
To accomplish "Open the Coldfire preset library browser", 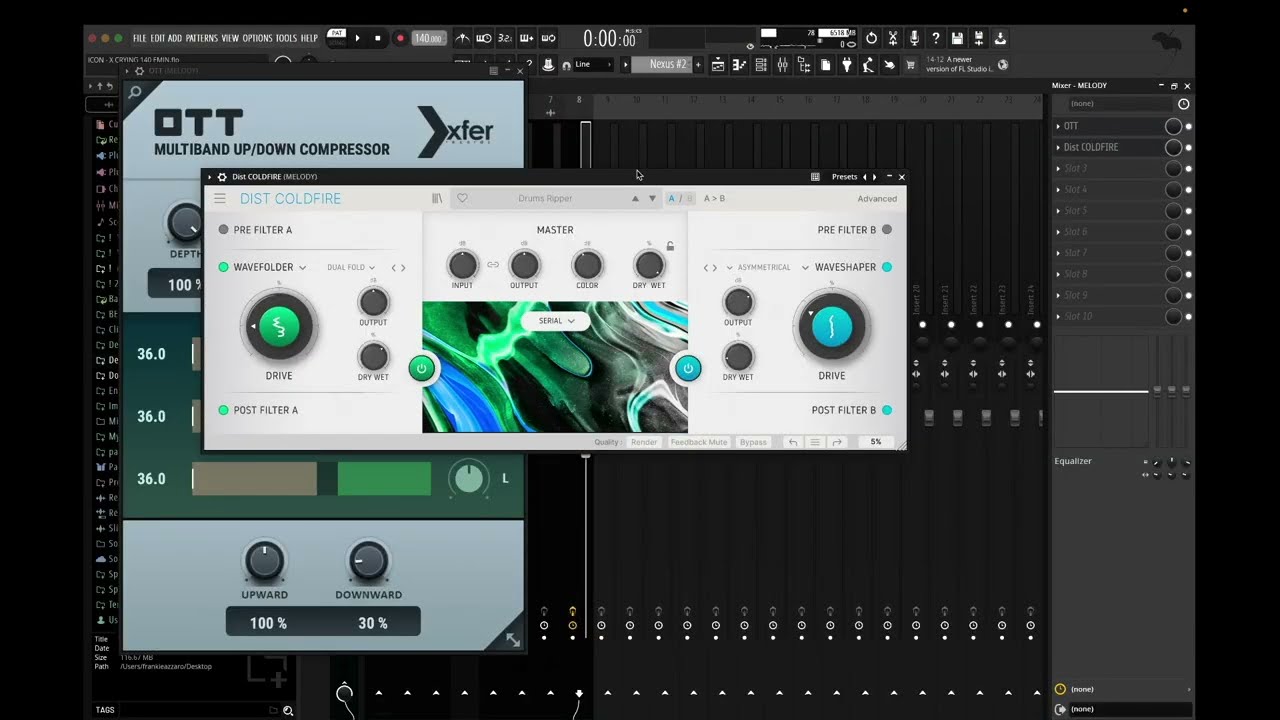I will 437,199.
